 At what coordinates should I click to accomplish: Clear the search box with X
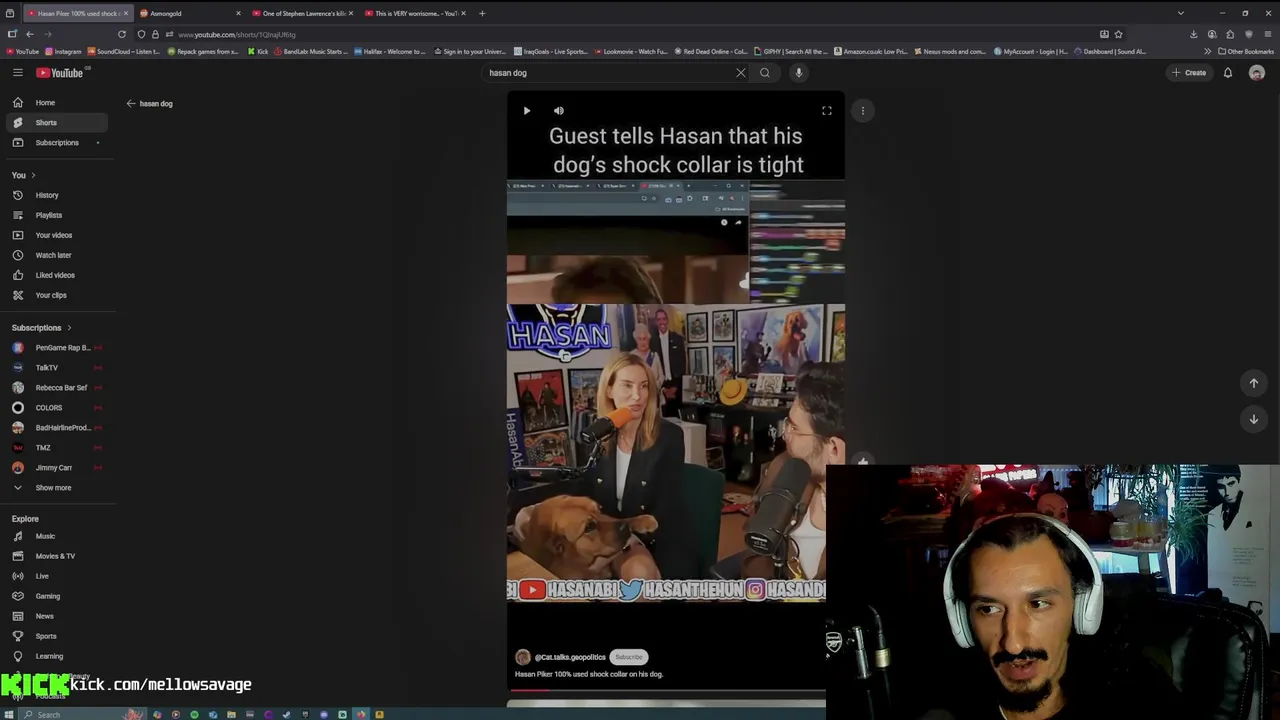click(x=741, y=72)
